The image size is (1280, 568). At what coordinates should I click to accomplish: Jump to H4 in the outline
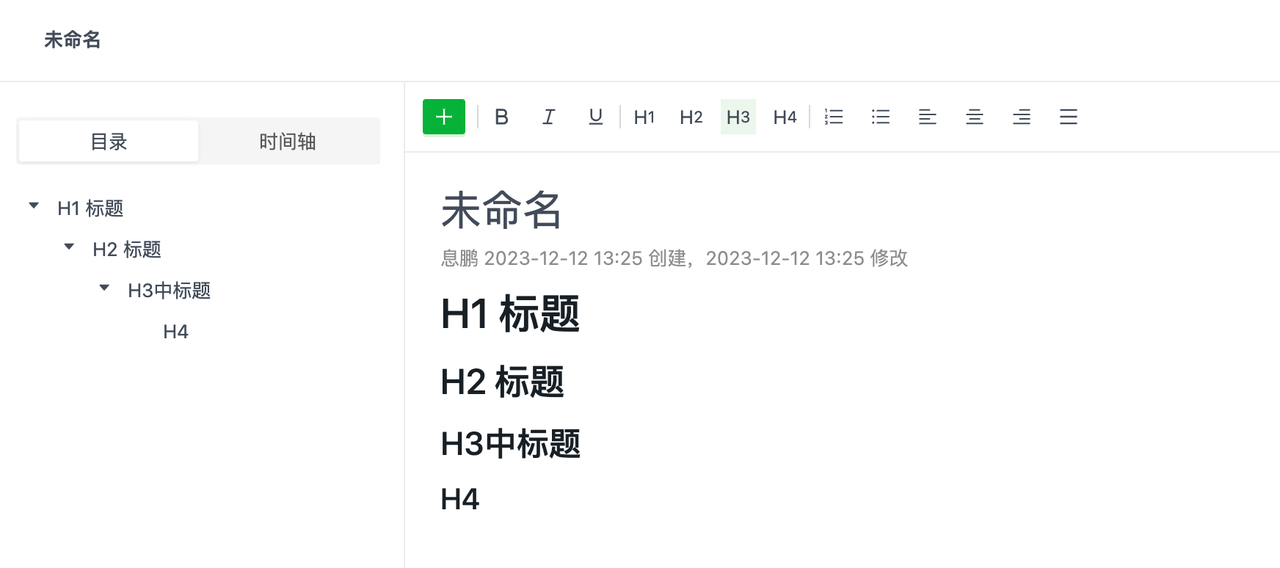[176, 332]
